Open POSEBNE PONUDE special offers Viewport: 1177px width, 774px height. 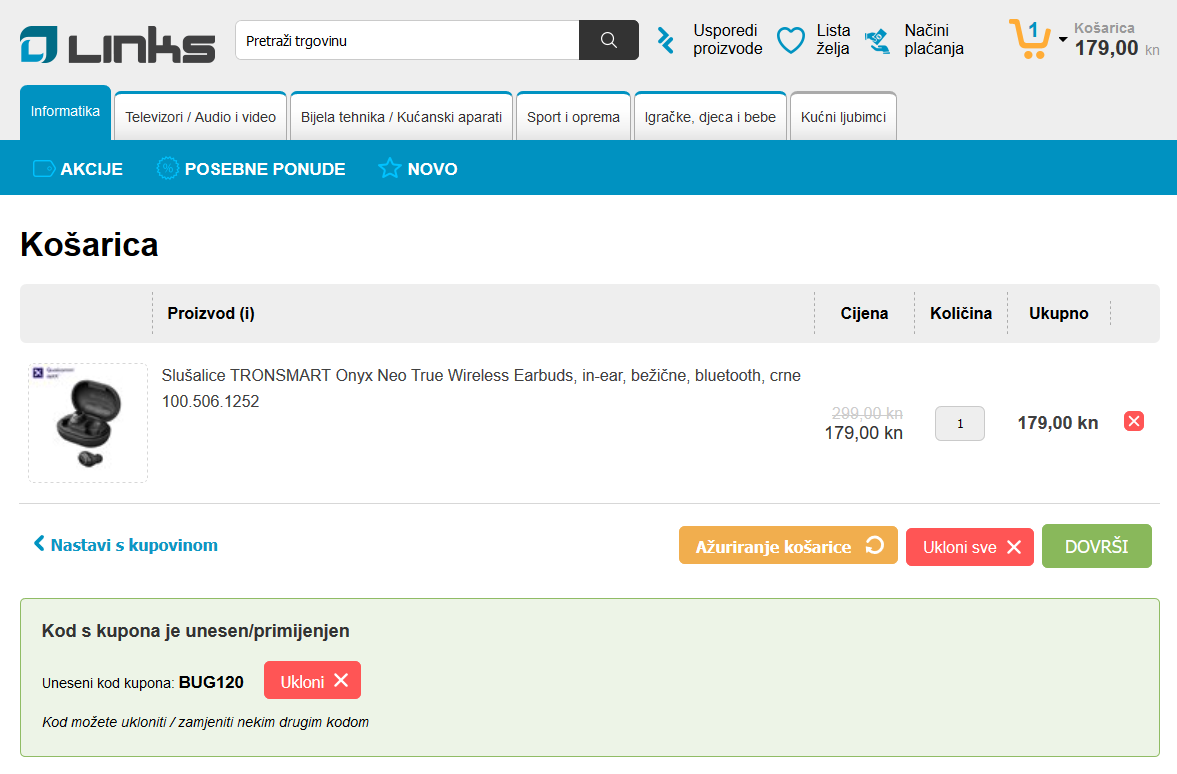coord(251,169)
